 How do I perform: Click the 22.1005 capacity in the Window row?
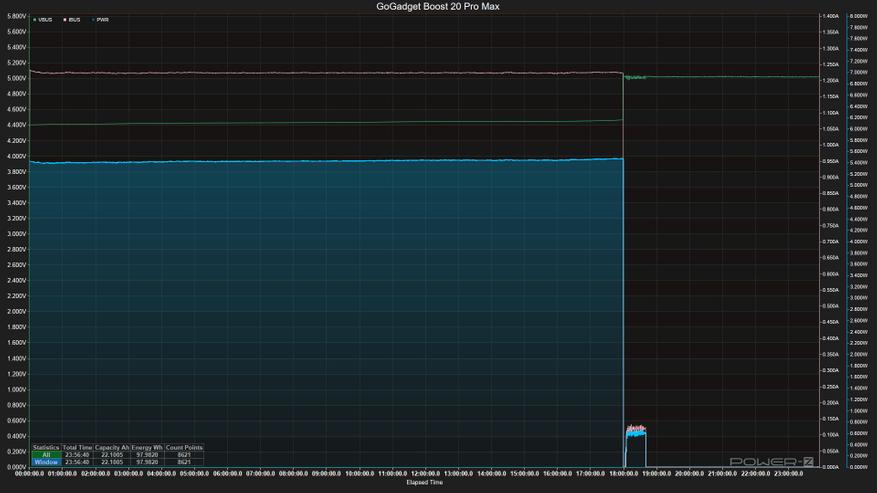pyautogui.click(x=112, y=462)
